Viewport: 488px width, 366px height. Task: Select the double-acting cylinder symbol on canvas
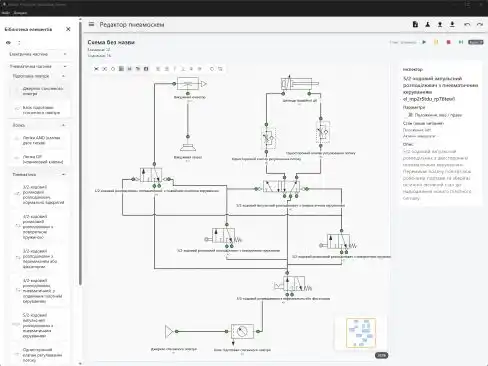[x=299, y=83]
